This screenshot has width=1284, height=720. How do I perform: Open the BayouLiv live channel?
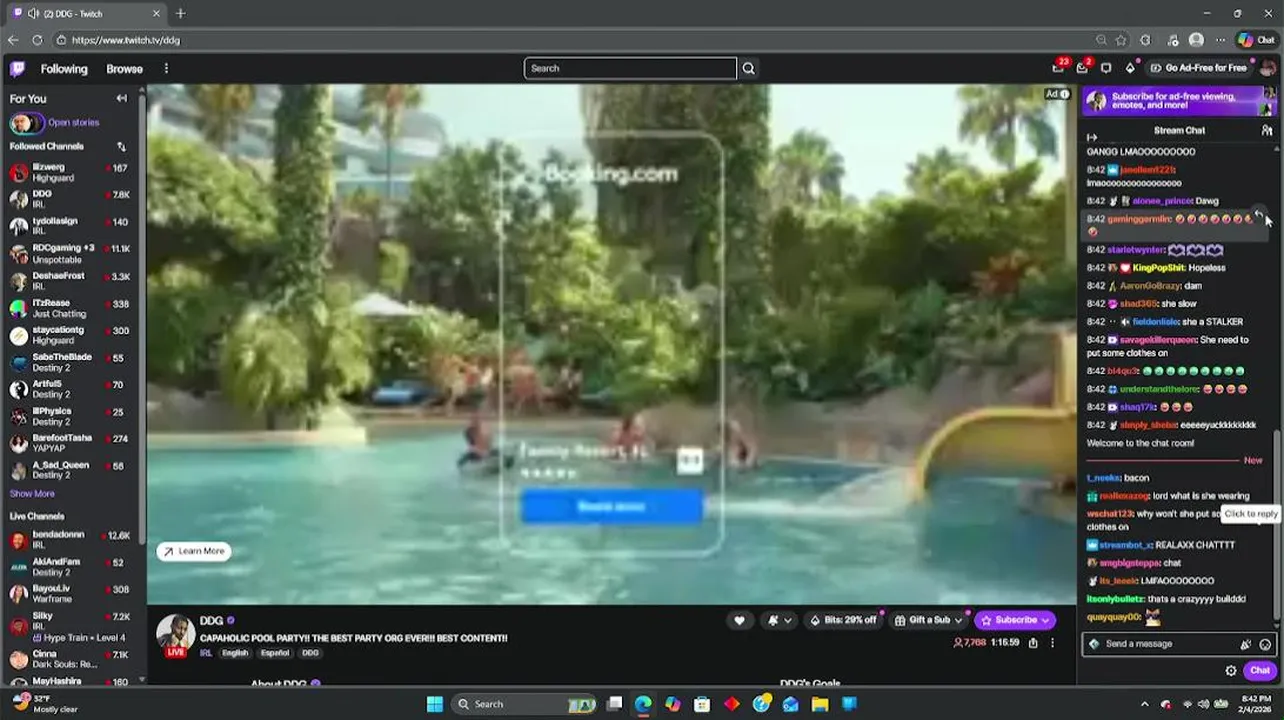[70, 593]
